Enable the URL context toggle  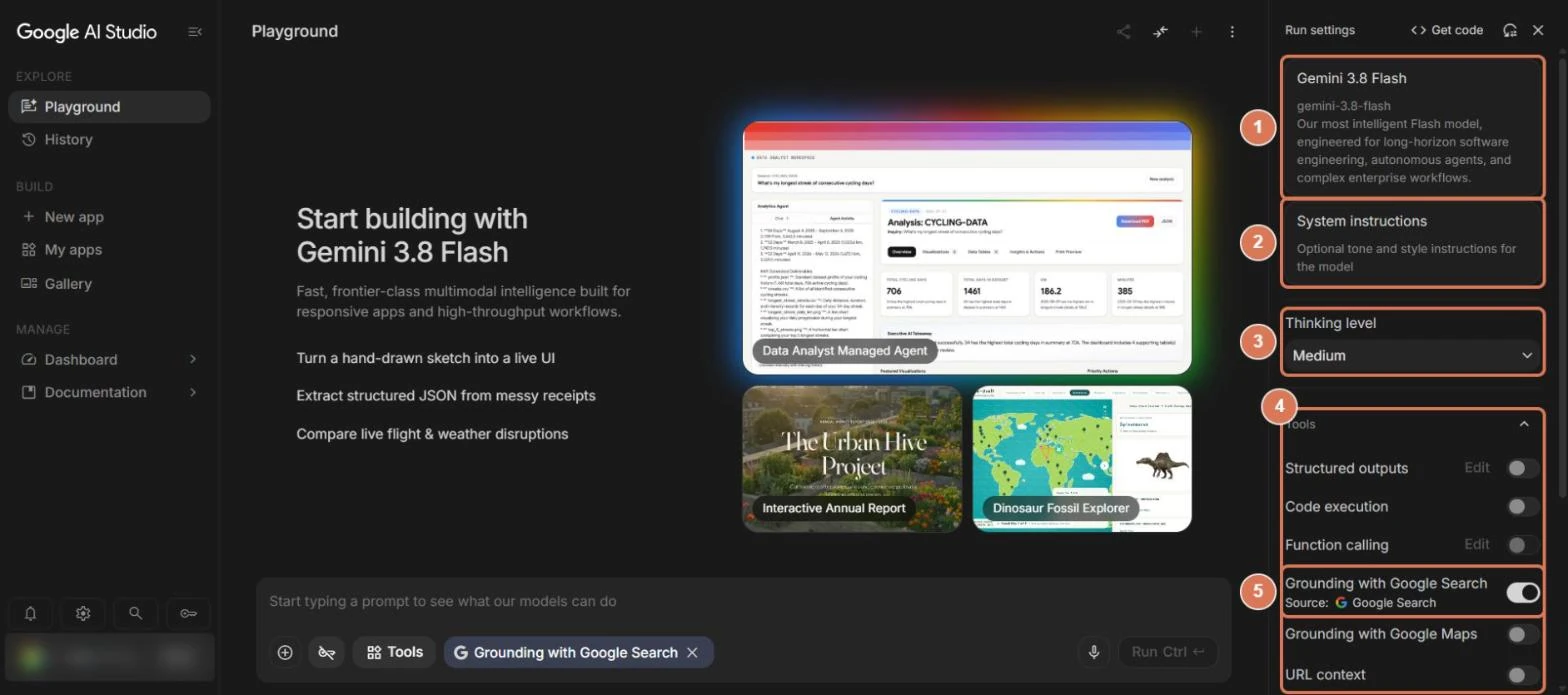coord(1523,675)
